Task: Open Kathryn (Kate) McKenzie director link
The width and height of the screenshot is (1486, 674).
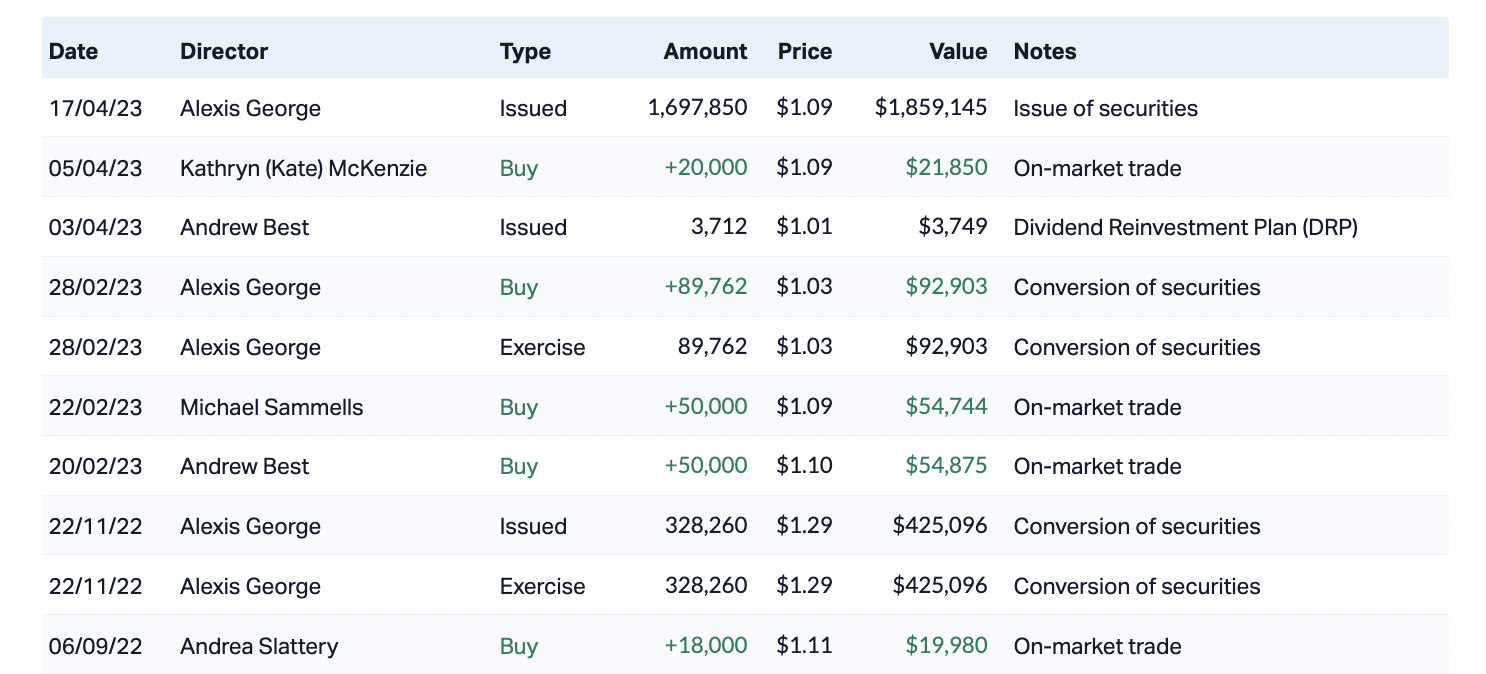Action: [x=303, y=168]
